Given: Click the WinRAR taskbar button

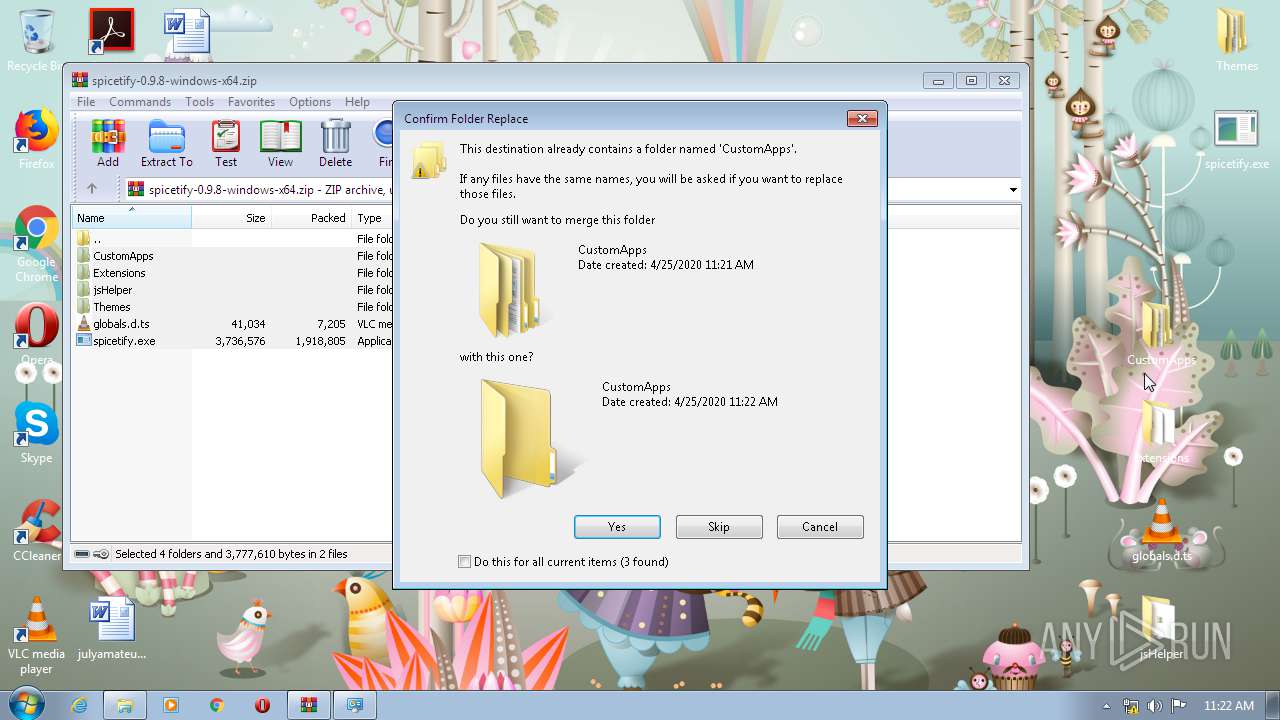Looking at the screenshot, I should coord(309,705).
